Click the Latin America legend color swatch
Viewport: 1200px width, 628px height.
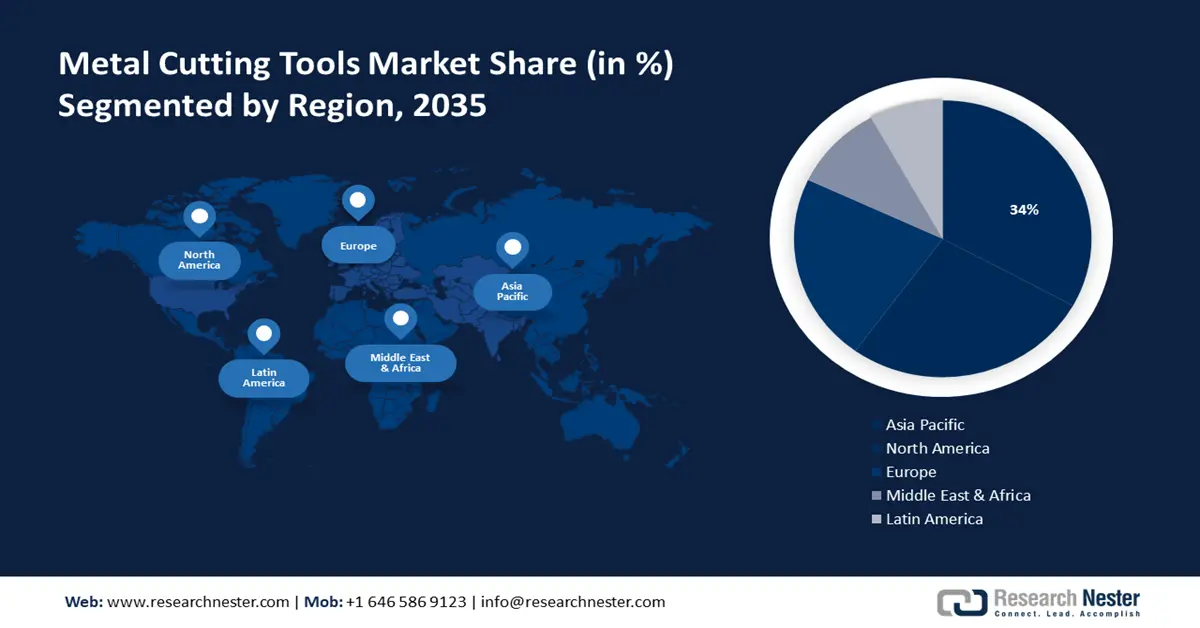click(x=877, y=519)
